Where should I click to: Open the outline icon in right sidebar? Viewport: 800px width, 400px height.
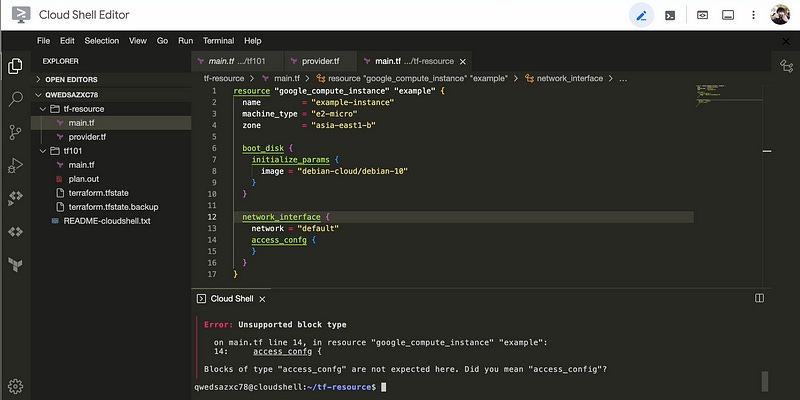[786, 66]
